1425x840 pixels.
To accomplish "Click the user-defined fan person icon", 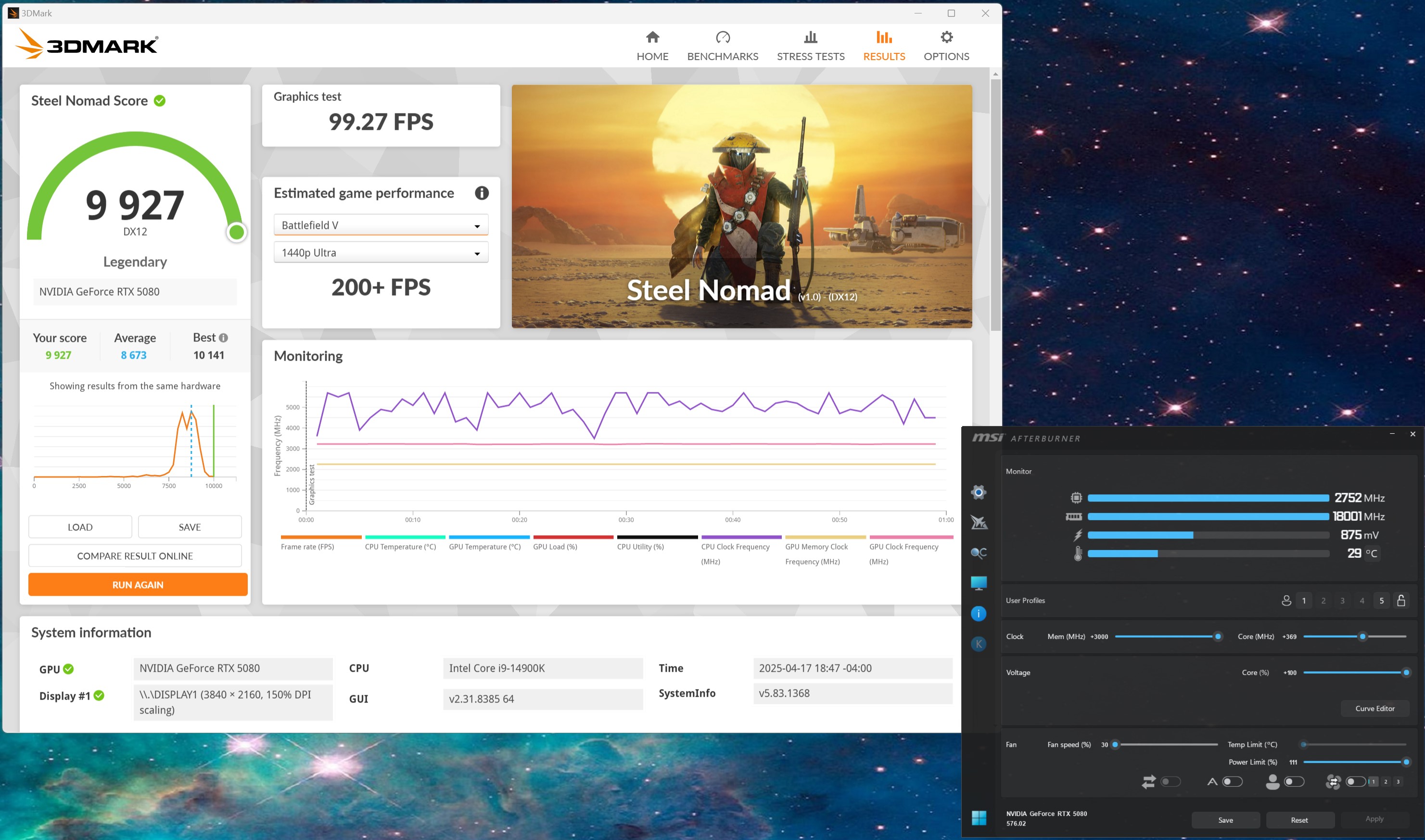I will (1272, 782).
